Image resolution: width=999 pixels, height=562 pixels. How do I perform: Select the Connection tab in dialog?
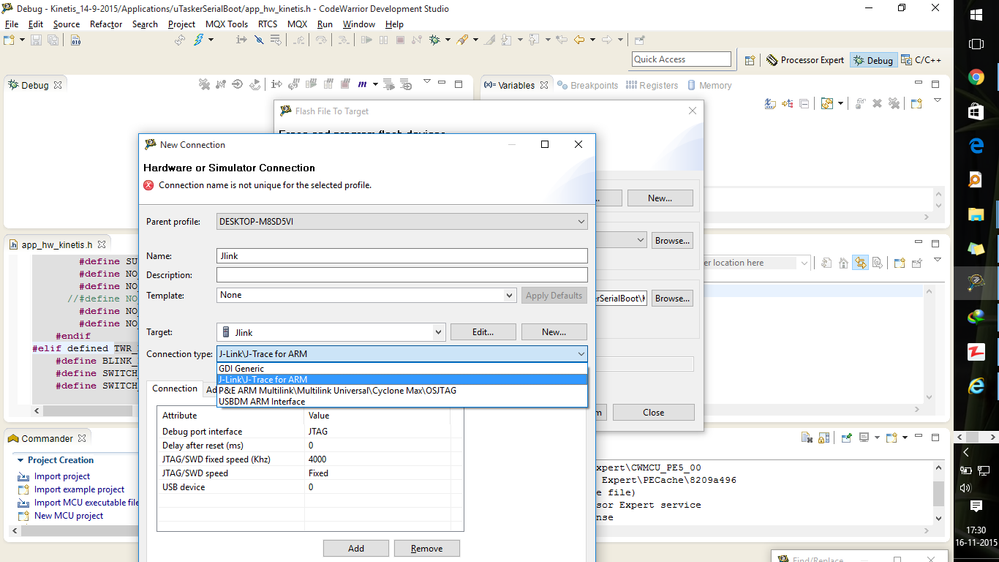tap(175, 389)
